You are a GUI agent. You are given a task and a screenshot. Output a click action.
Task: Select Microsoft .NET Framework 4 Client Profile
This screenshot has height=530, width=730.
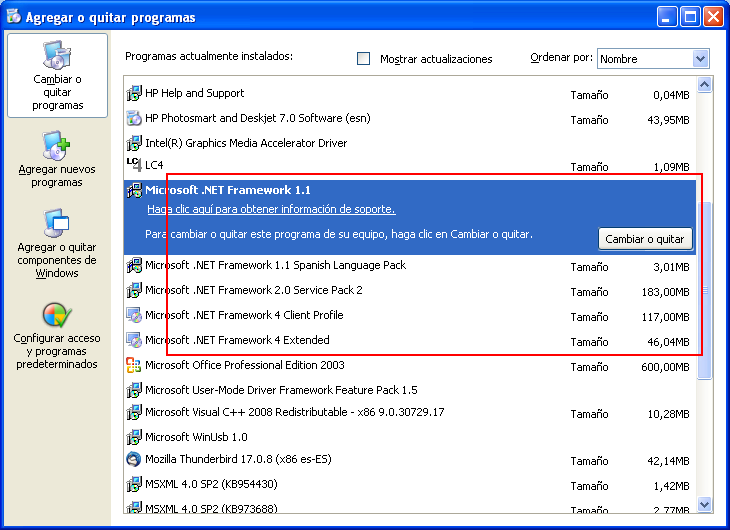[x=244, y=316]
